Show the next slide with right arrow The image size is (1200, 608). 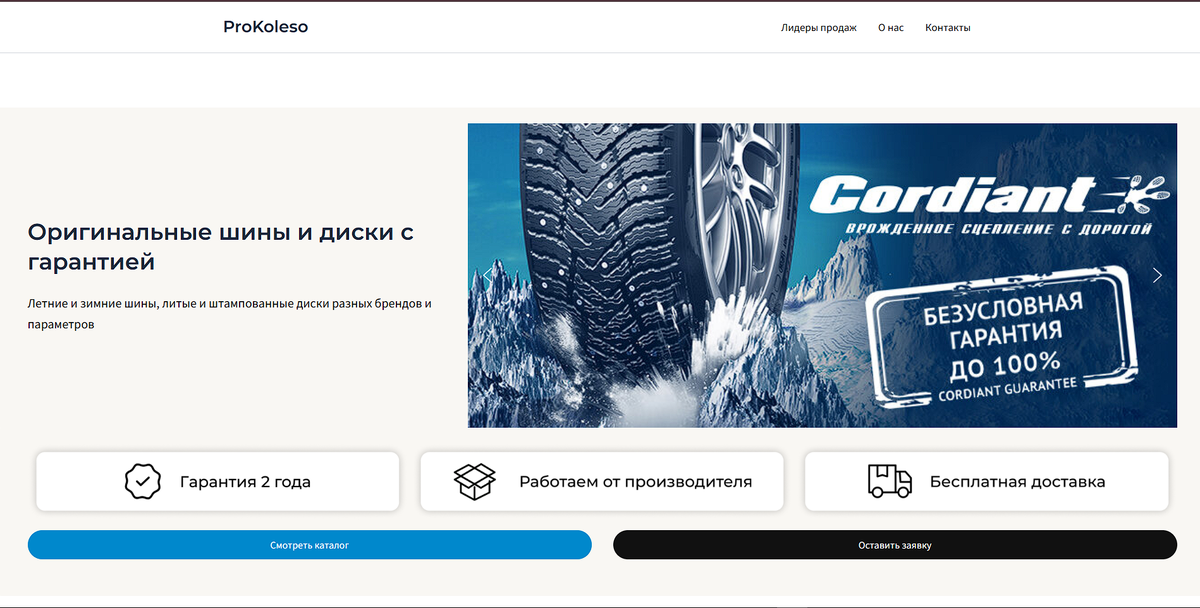1157,275
